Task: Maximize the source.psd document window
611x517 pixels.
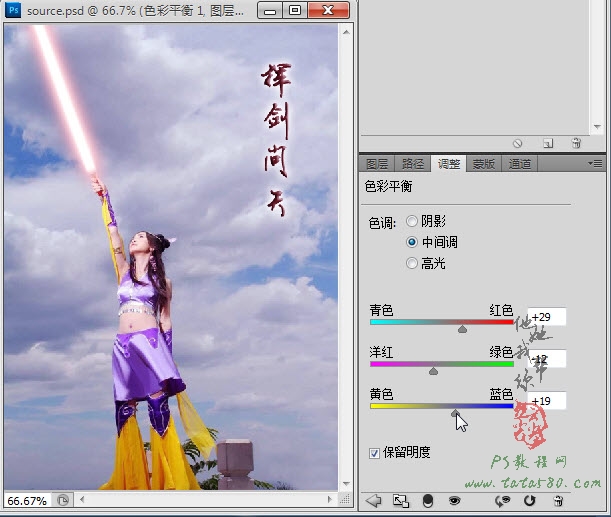Action: pos(295,11)
